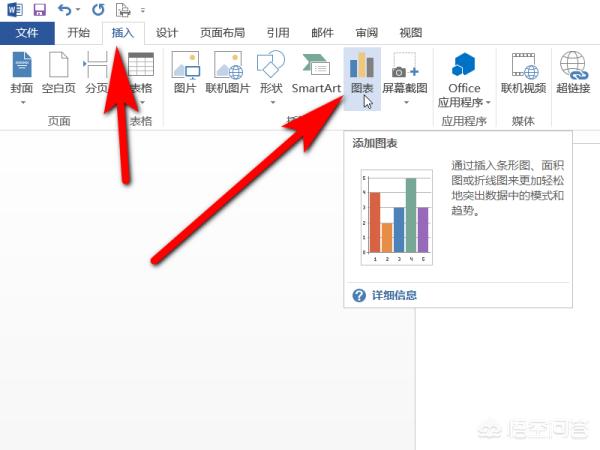The width and height of the screenshot is (600, 450).
Task: Insert online pictures (联机图片)
Action: [x=228, y=73]
